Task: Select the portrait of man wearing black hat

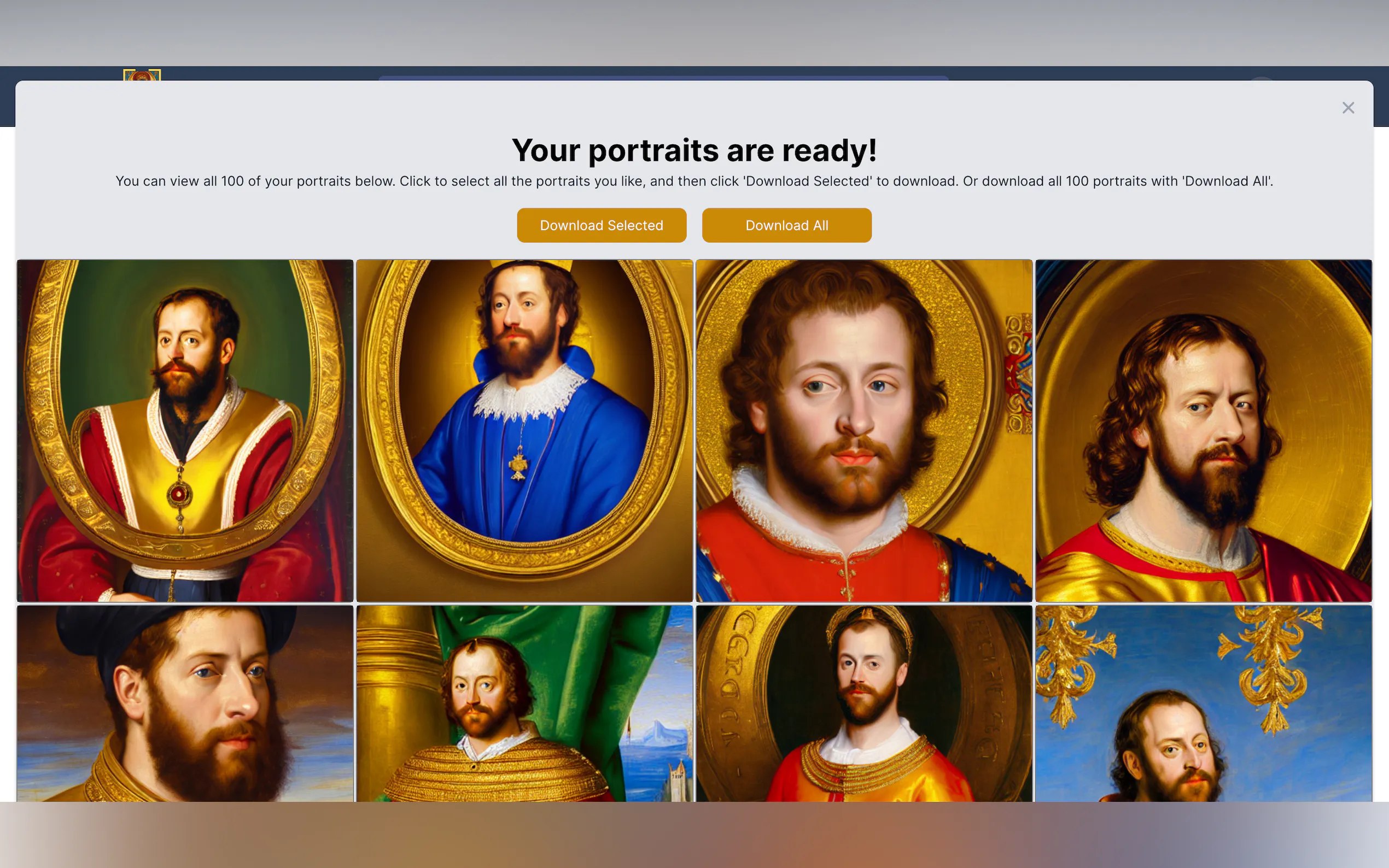Action: pyautogui.click(x=185, y=703)
